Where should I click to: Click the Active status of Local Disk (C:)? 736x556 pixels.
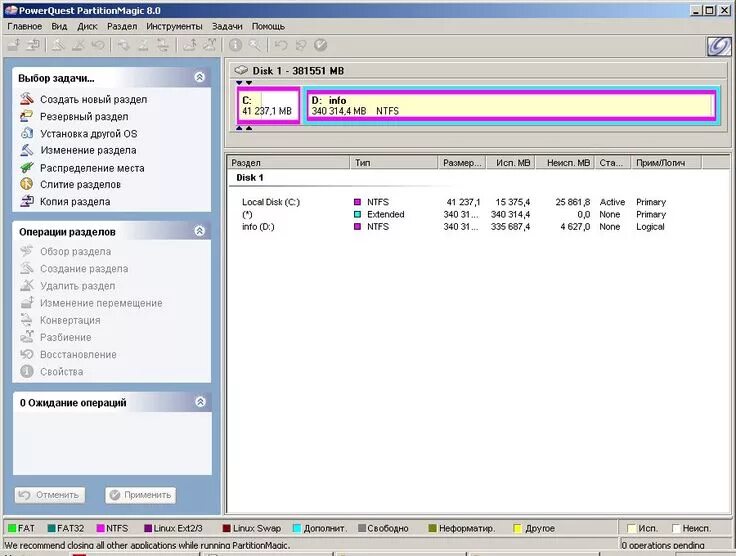(x=612, y=202)
